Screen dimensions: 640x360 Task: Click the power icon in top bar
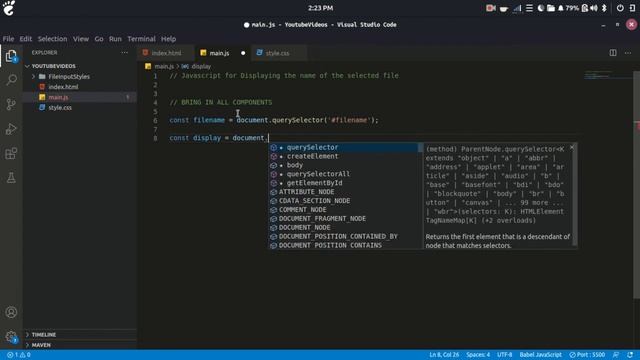coord(620,8)
